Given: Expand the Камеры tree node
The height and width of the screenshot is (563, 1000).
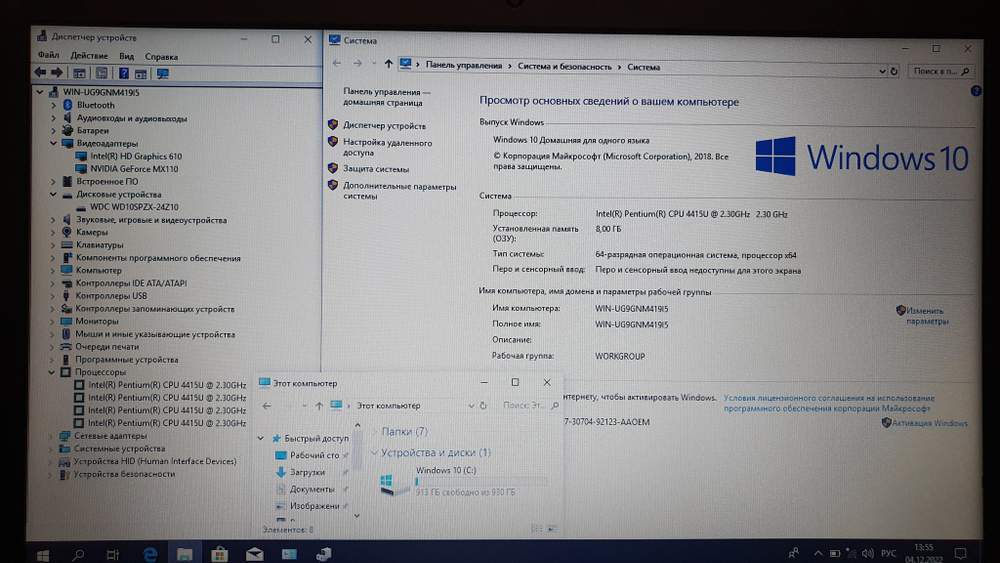Looking at the screenshot, I should (53, 233).
